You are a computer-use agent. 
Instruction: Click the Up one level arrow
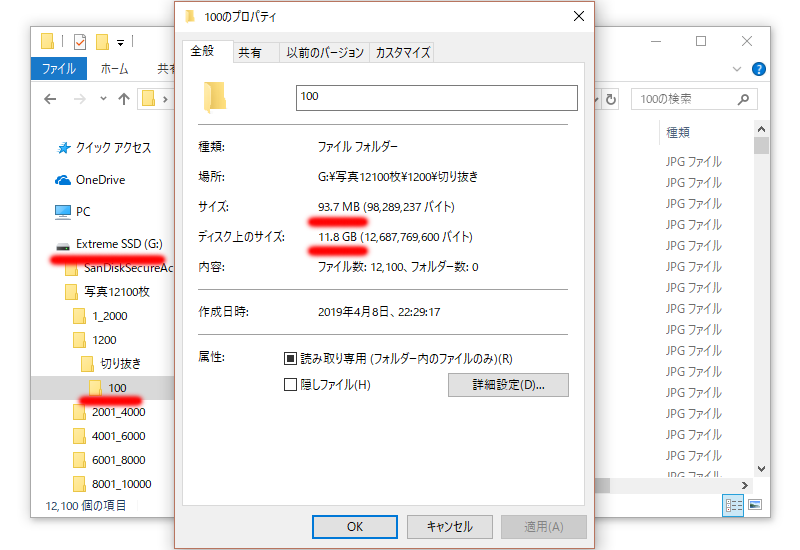pos(124,99)
